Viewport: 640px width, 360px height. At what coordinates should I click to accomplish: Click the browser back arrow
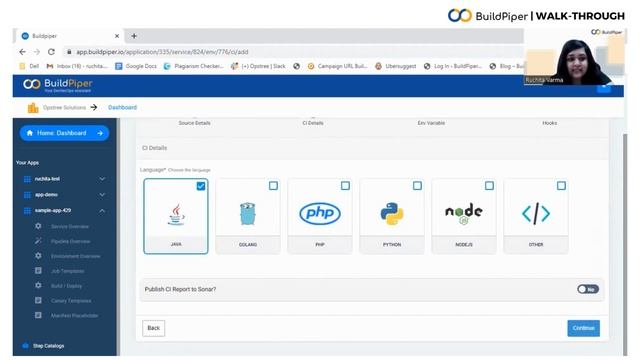22,52
